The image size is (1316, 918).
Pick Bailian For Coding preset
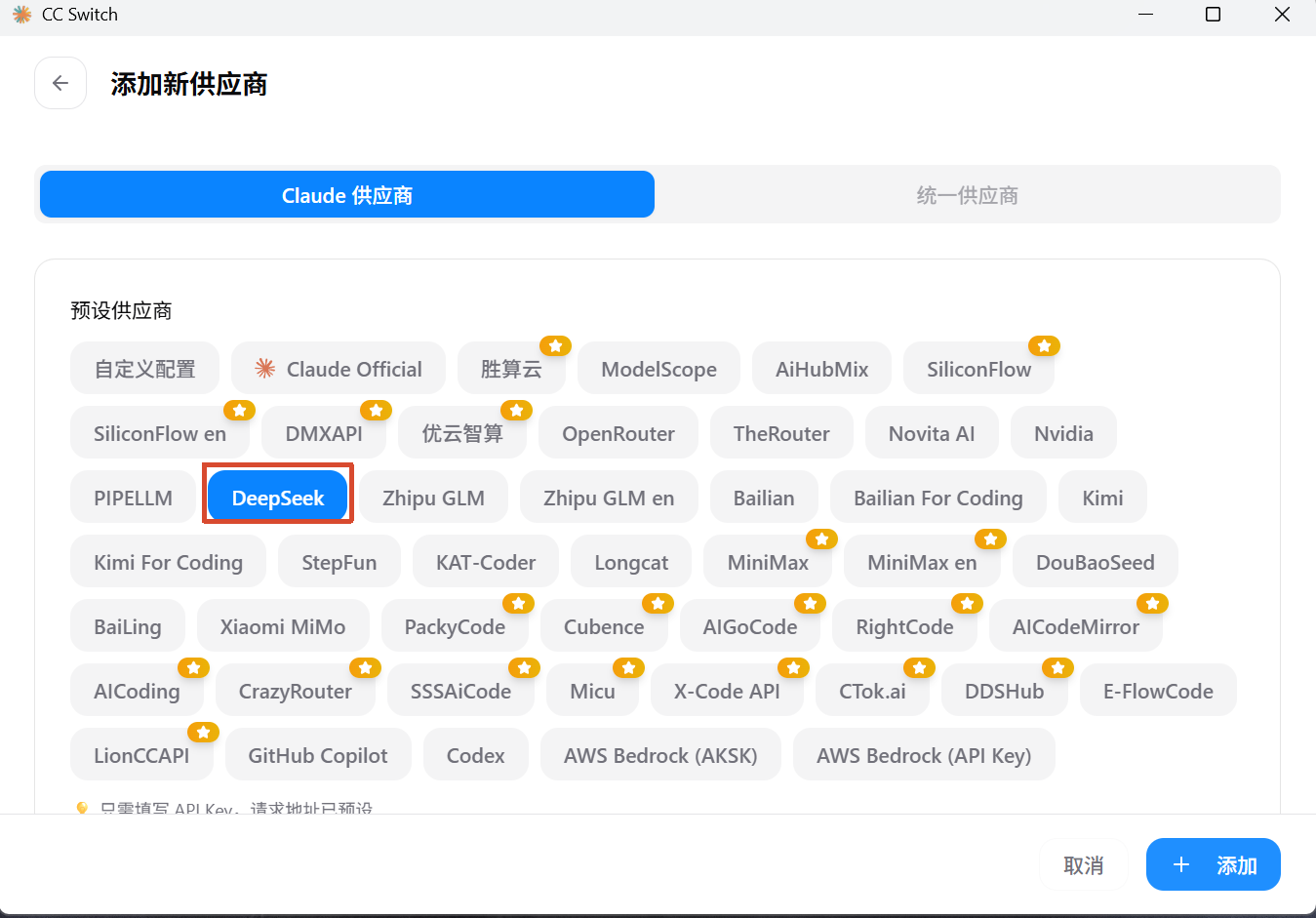click(x=938, y=498)
